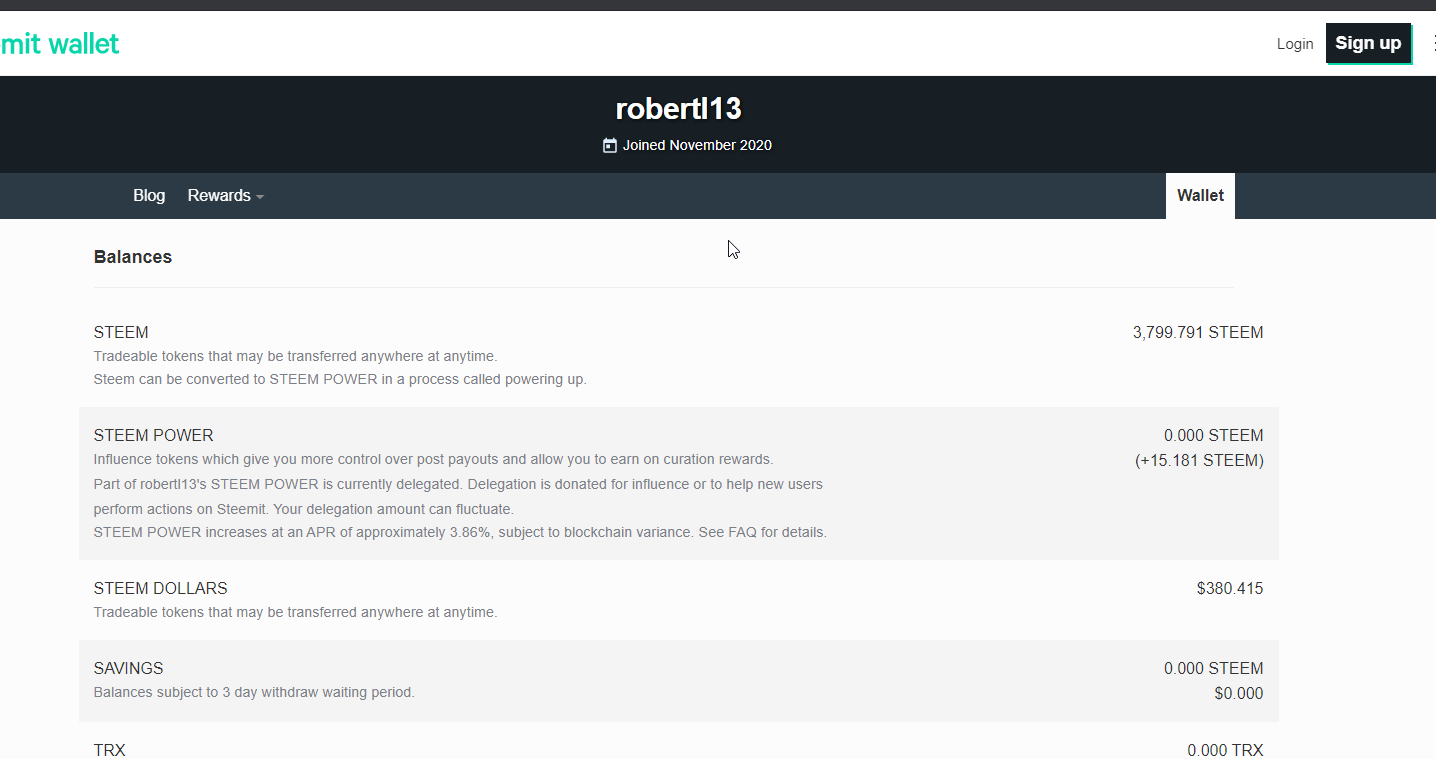Click the '3 day withdraw waiting period' line

tap(254, 693)
